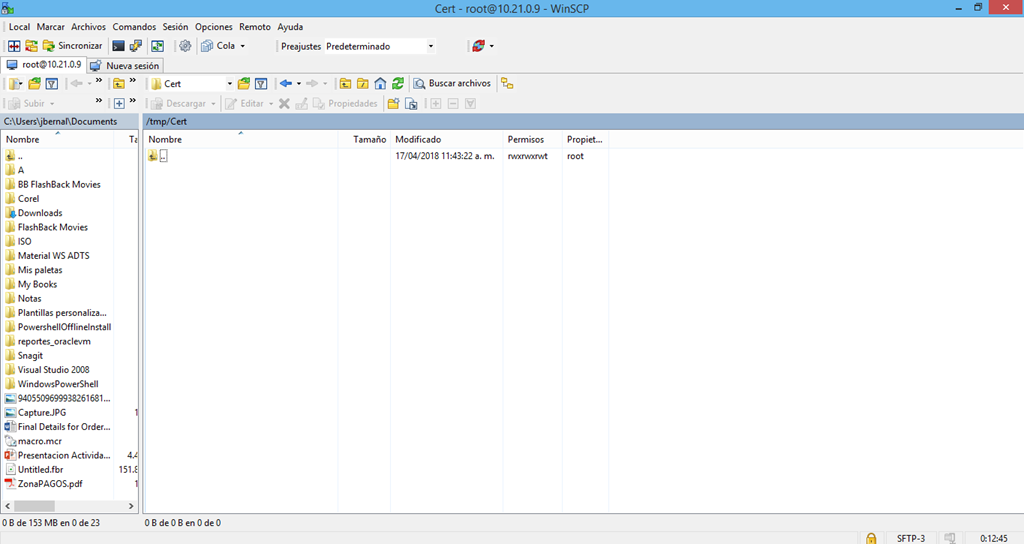
Task: Open the terminal console icon
Action: (119, 46)
